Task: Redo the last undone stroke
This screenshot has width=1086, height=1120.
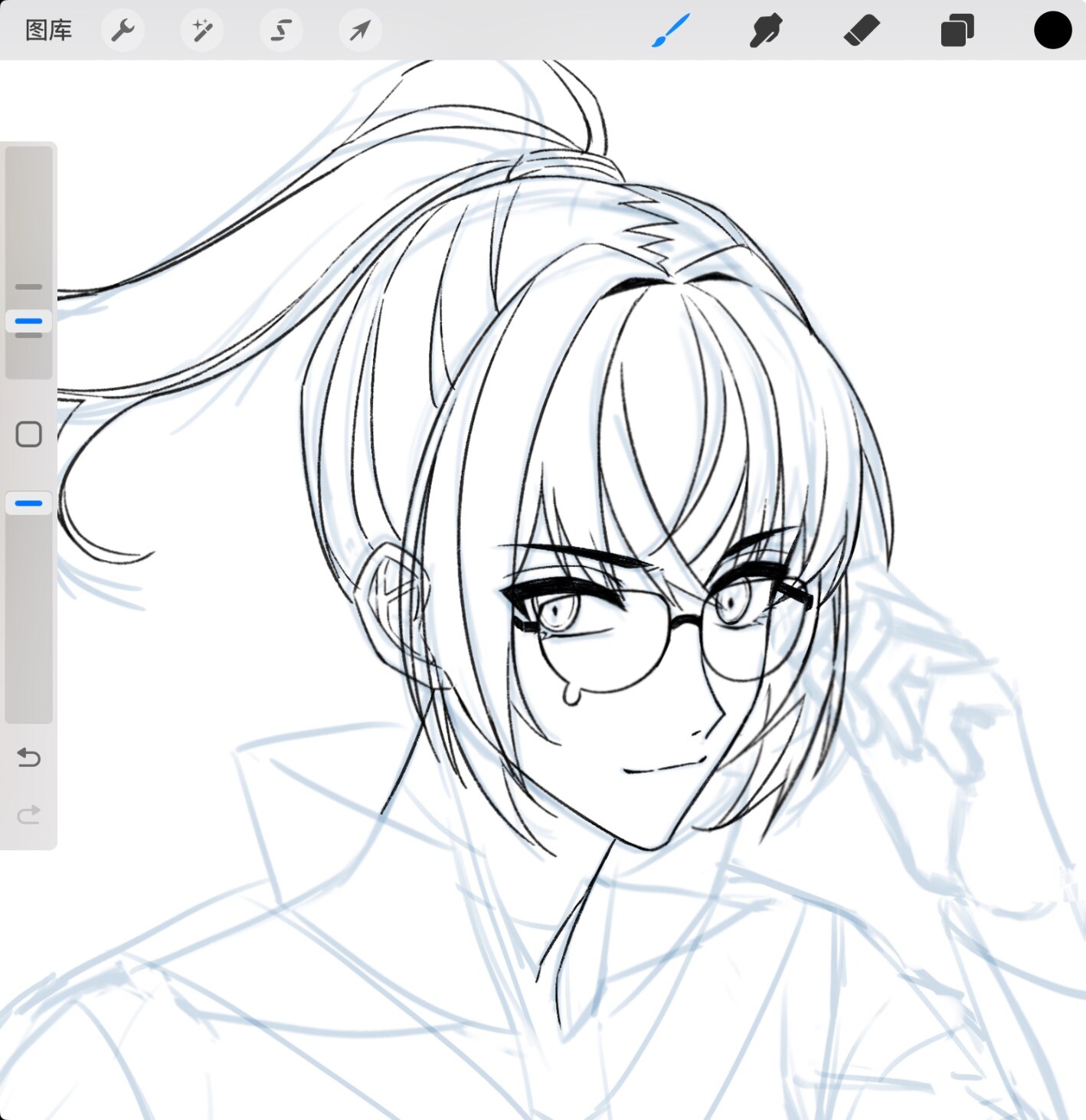Action: pos(28,814)
